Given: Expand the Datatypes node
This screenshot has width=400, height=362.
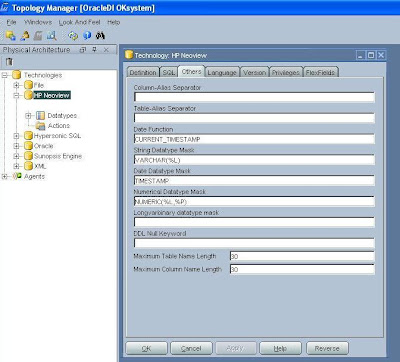Looking at the screenshot, I should click(x=28, y=116).
